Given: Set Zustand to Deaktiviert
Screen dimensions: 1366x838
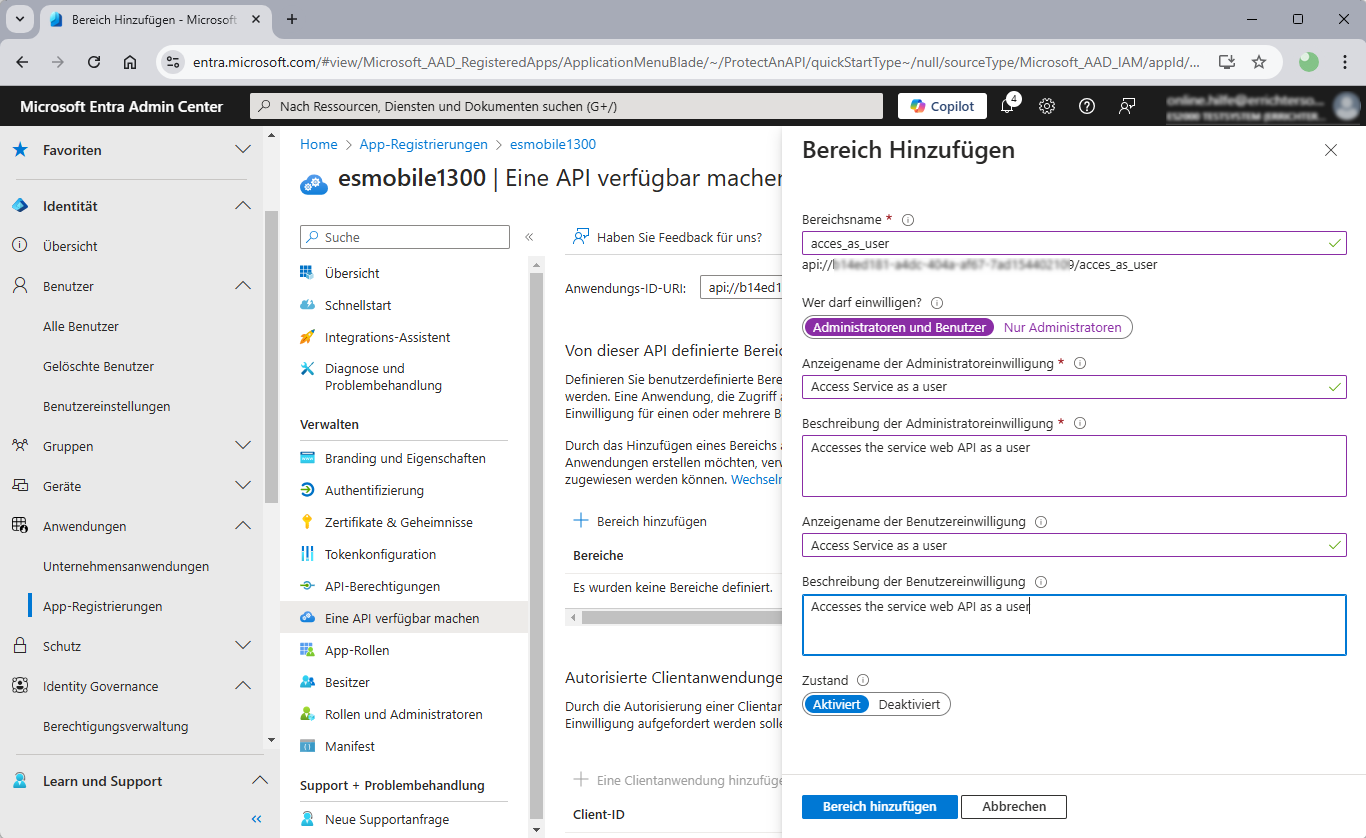Looking at the screenshot, I should coord(909,704).
